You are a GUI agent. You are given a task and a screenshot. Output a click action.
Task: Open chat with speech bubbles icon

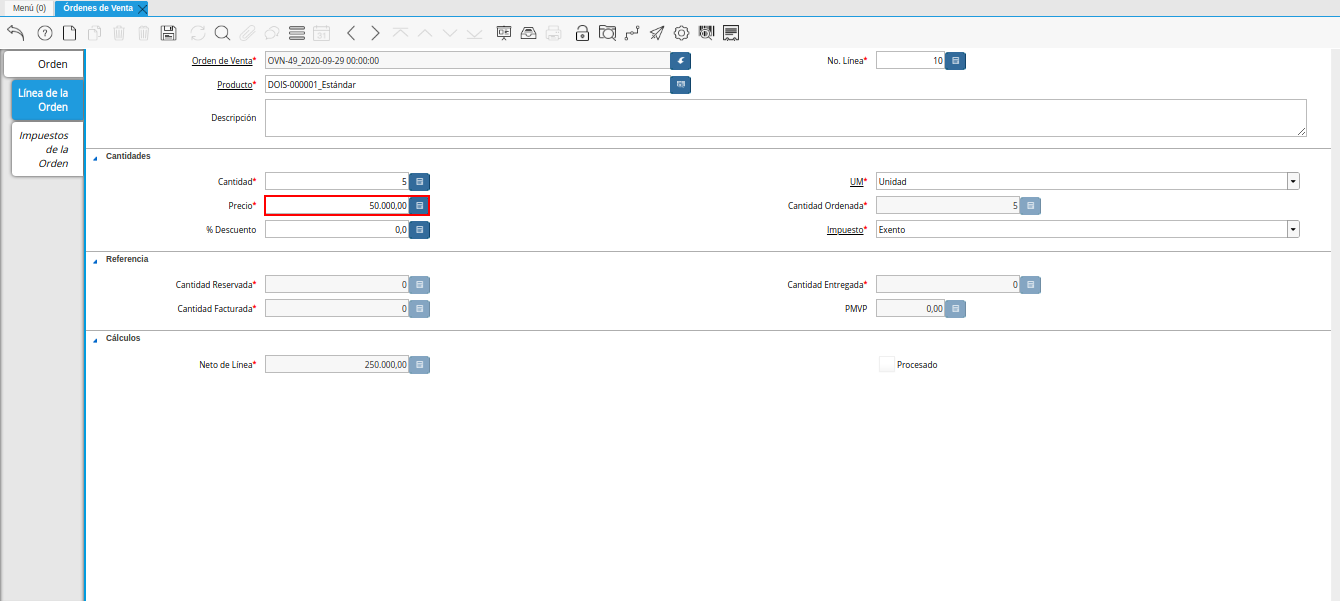272,33
